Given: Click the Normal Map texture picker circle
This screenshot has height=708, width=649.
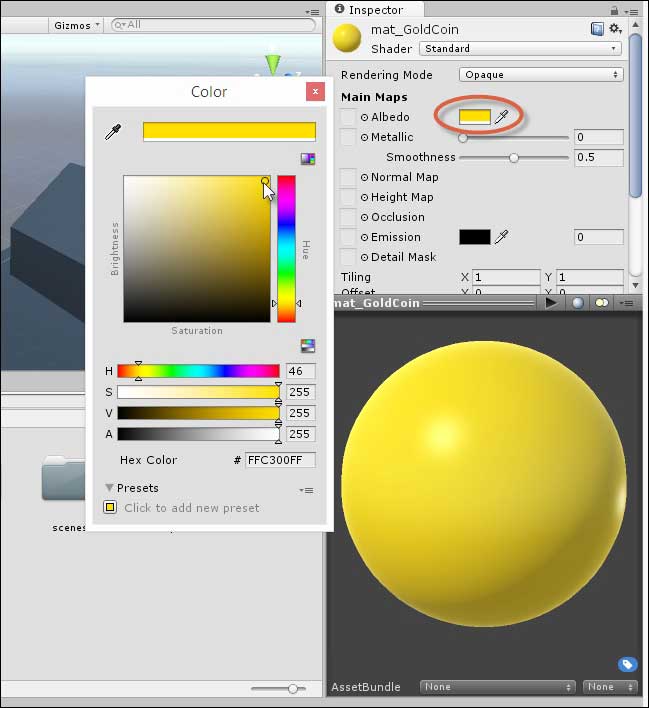Looking at the screenshot, I should pyautogui.click(x=364, y=177).
